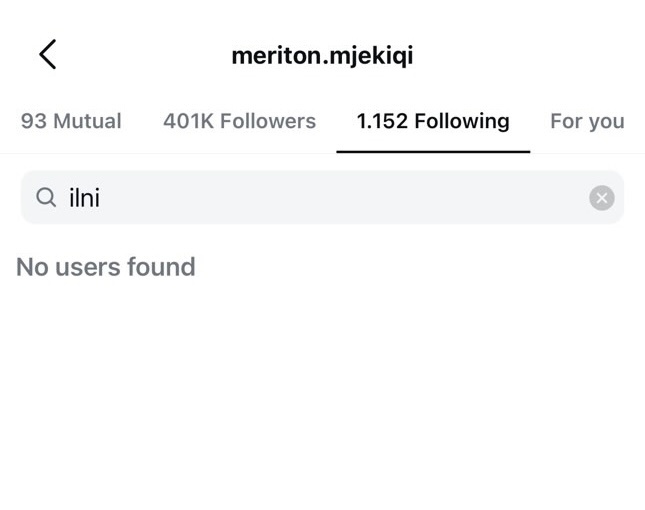Click the magnifying glass search icon
This screenshot has height=510, width=645.
pos(46,198)
